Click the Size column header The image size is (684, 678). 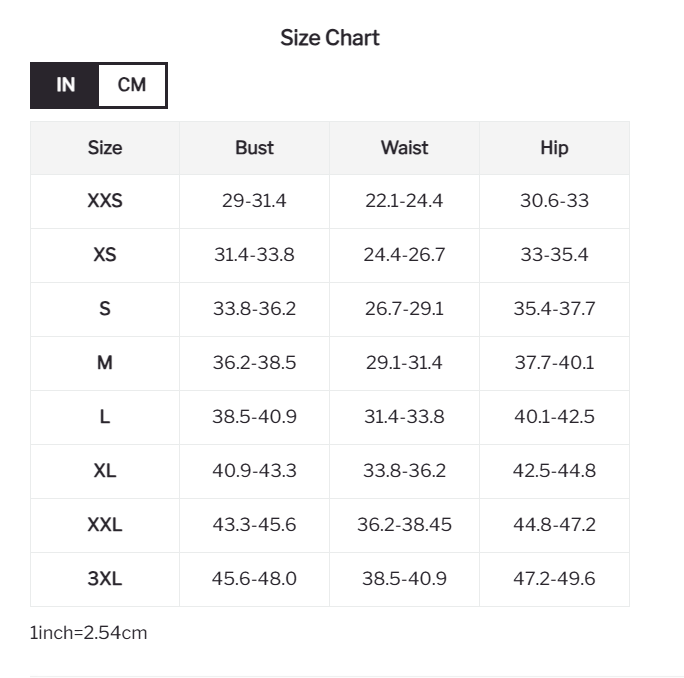pyautogui.click(x=105, y=148)
